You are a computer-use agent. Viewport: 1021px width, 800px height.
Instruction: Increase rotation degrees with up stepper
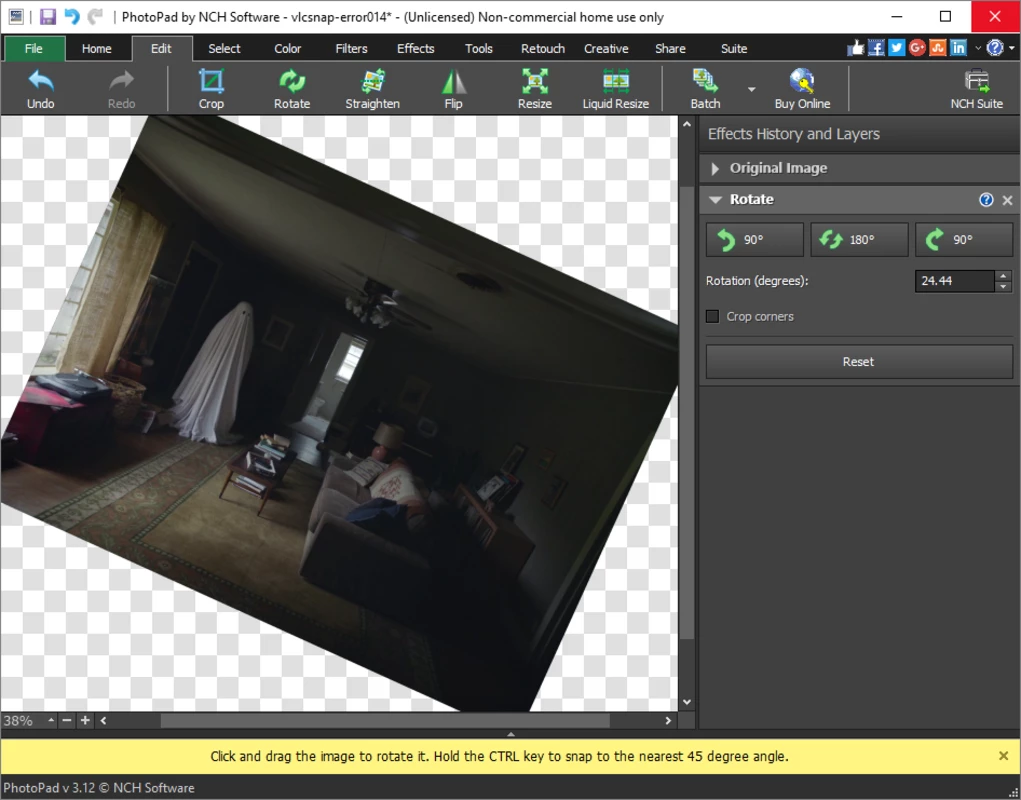coord(1003,276)
